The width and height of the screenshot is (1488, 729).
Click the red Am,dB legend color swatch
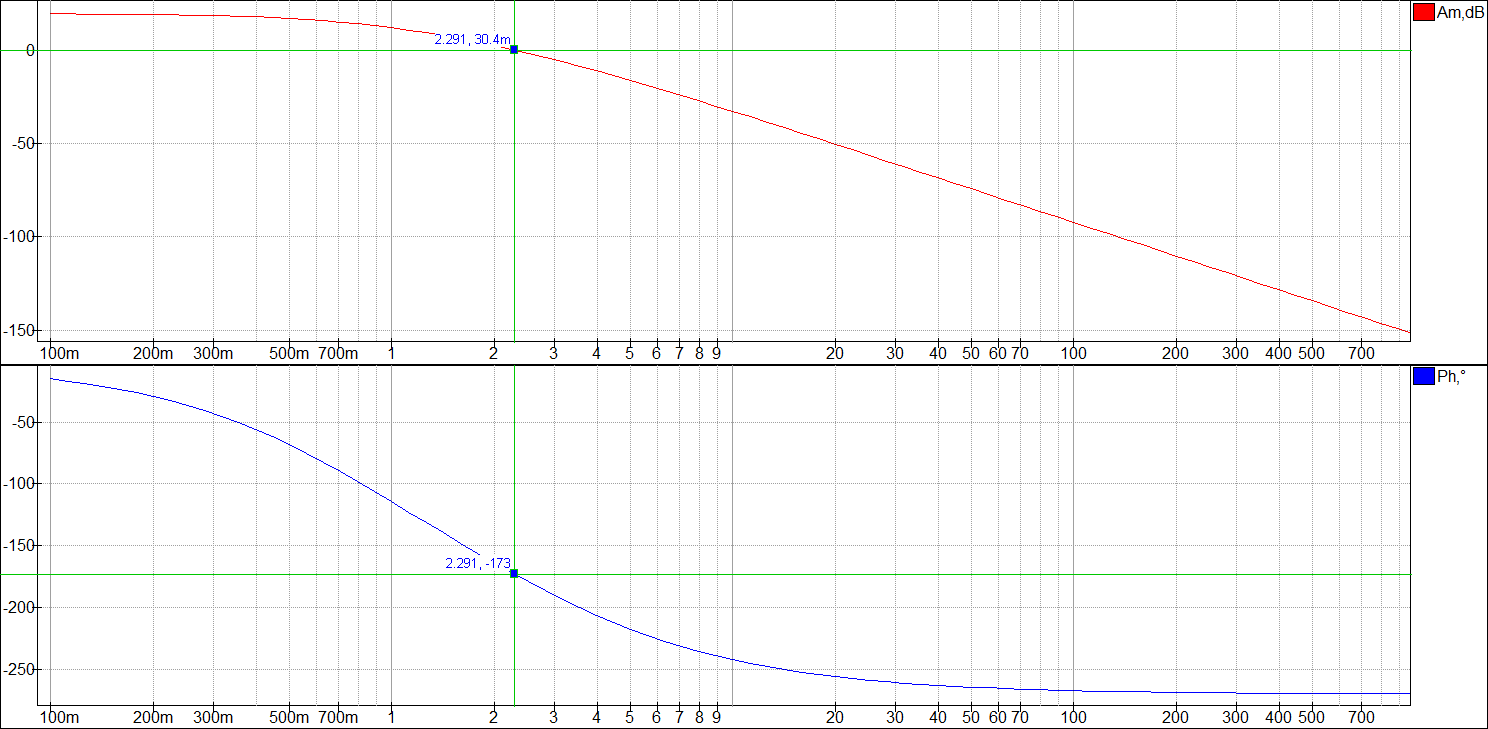pos(1422,12)
